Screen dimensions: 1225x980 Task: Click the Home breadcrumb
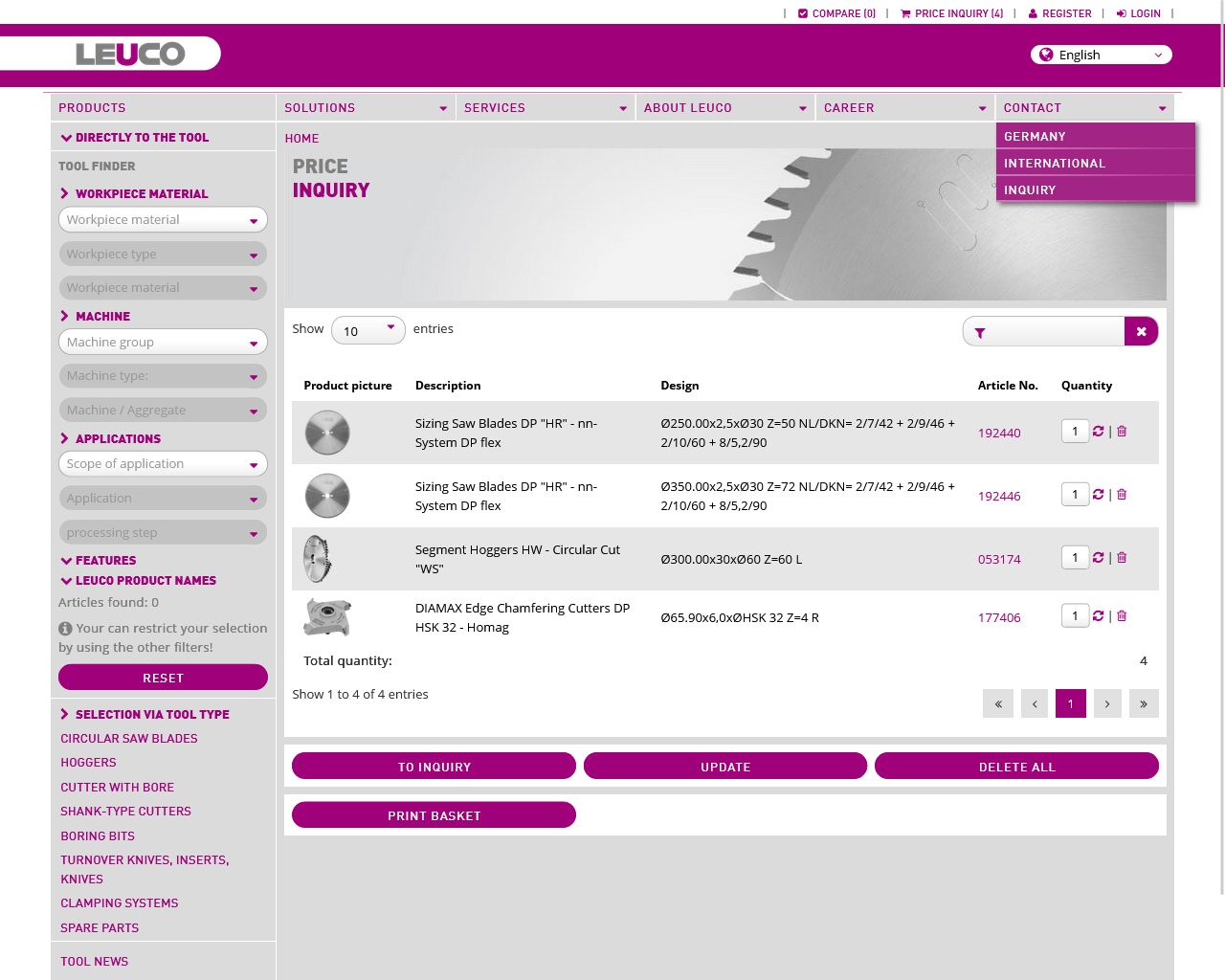pyautogui.click(x=301, y=139)
